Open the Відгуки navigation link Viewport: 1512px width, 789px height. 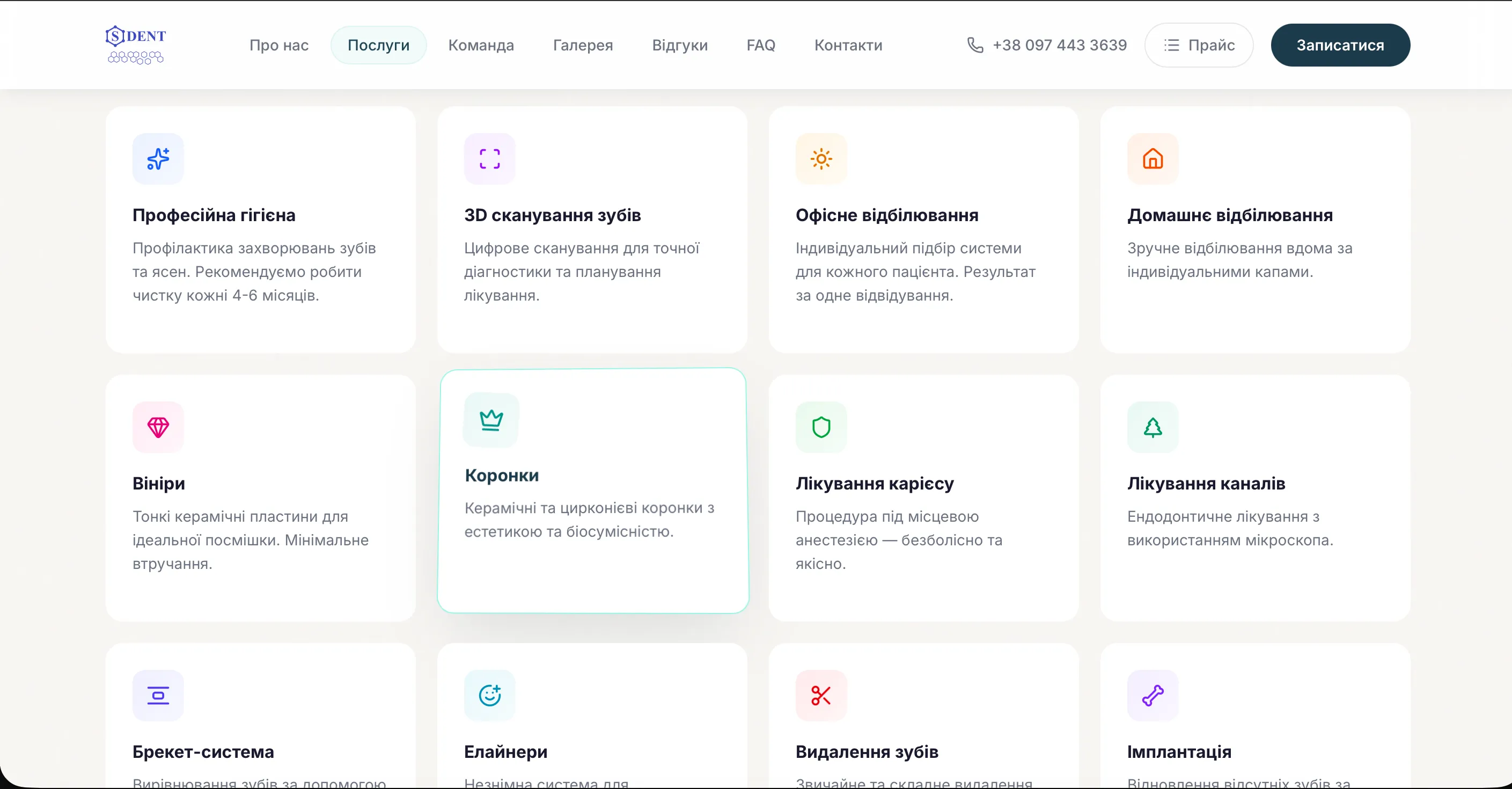click(680, 45)
